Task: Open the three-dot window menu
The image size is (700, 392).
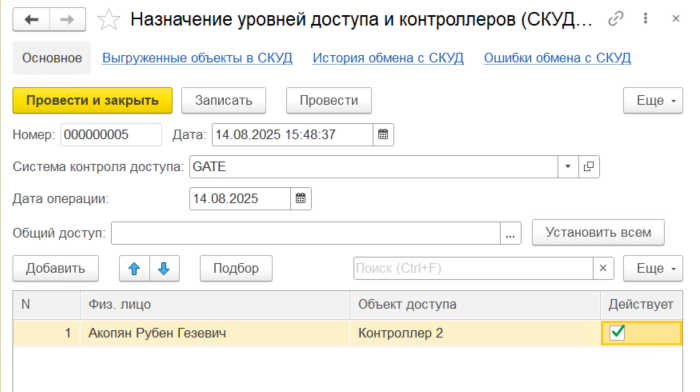Action: [646, 18]
